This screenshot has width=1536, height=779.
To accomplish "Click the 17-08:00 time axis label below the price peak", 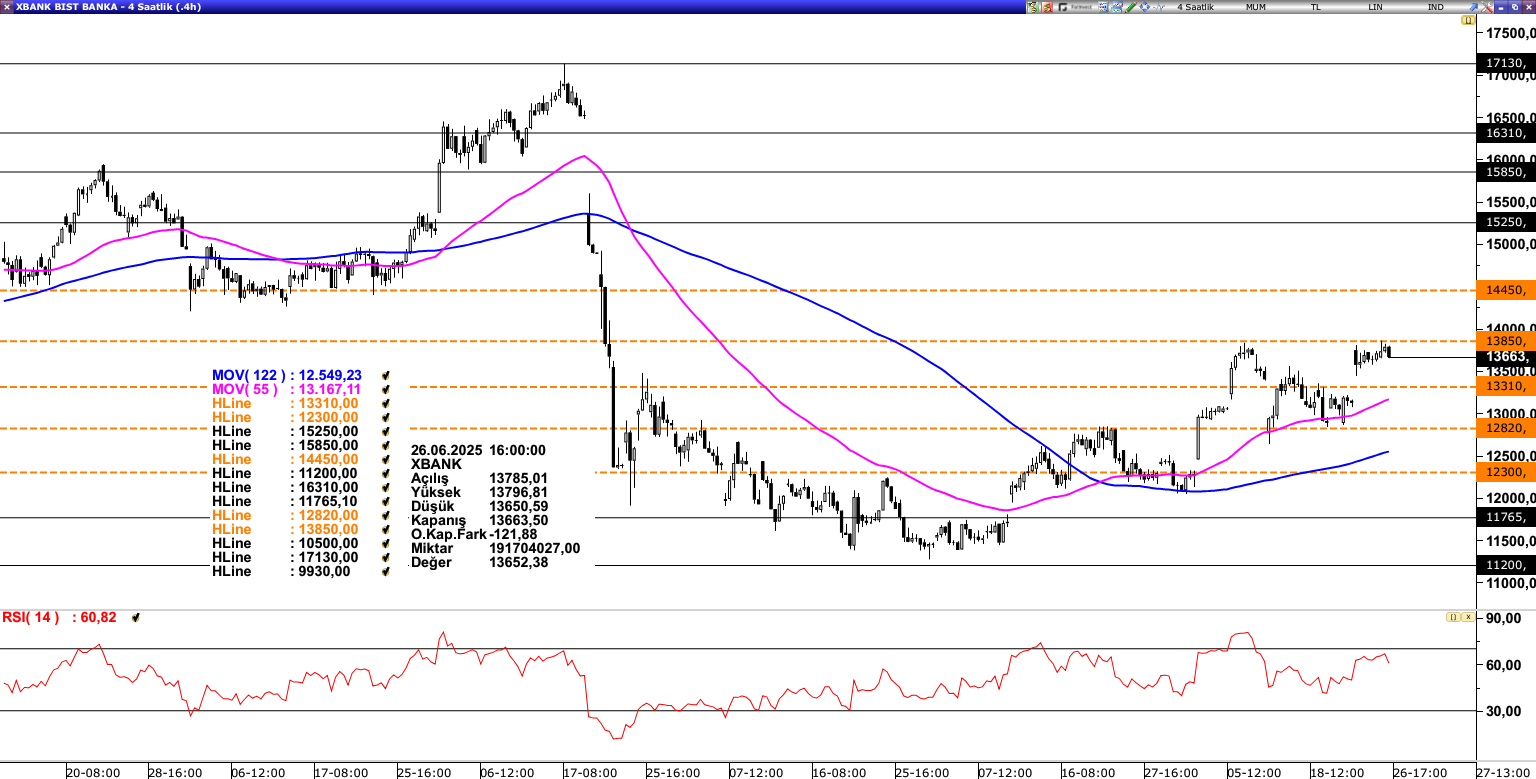I will (x=590, y=773).
